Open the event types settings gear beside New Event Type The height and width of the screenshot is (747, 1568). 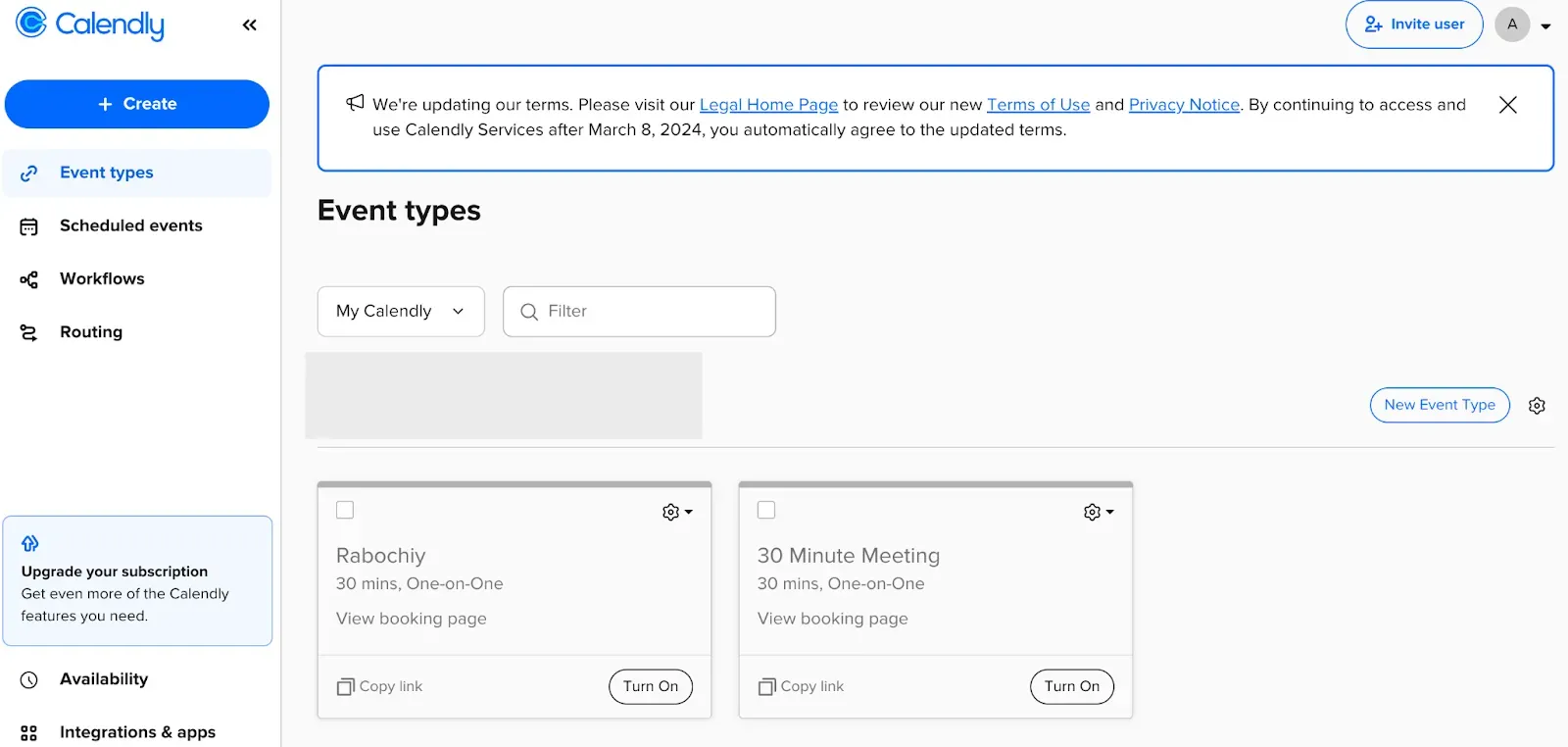(1537, 406)
